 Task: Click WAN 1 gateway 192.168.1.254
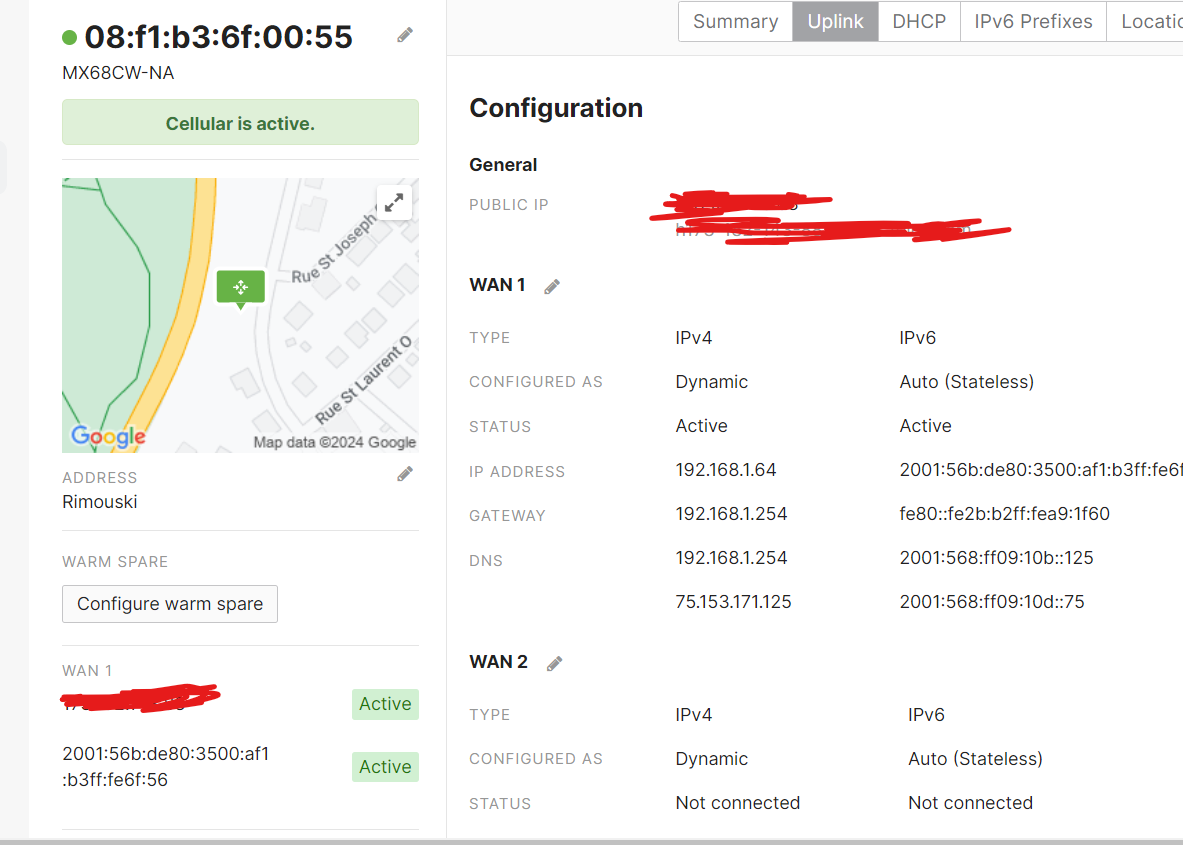click(731, 514)
